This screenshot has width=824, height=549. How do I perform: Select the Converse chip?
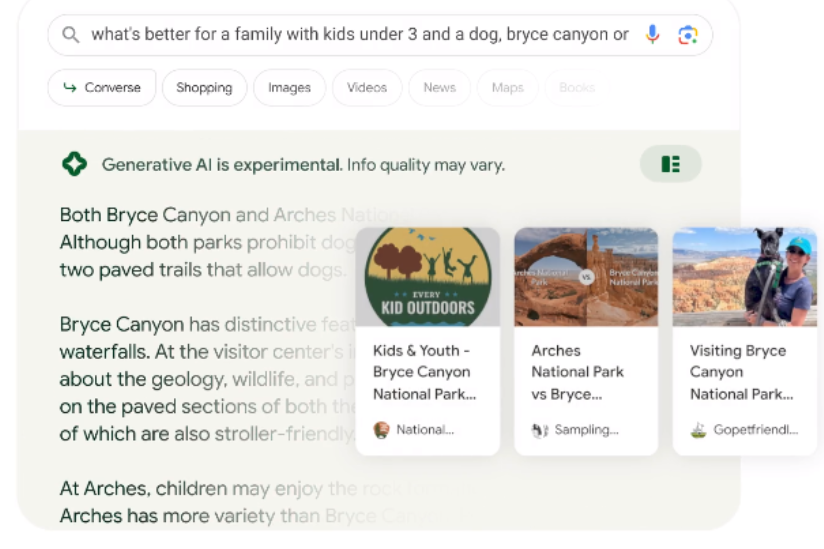[x=102, y=88]
